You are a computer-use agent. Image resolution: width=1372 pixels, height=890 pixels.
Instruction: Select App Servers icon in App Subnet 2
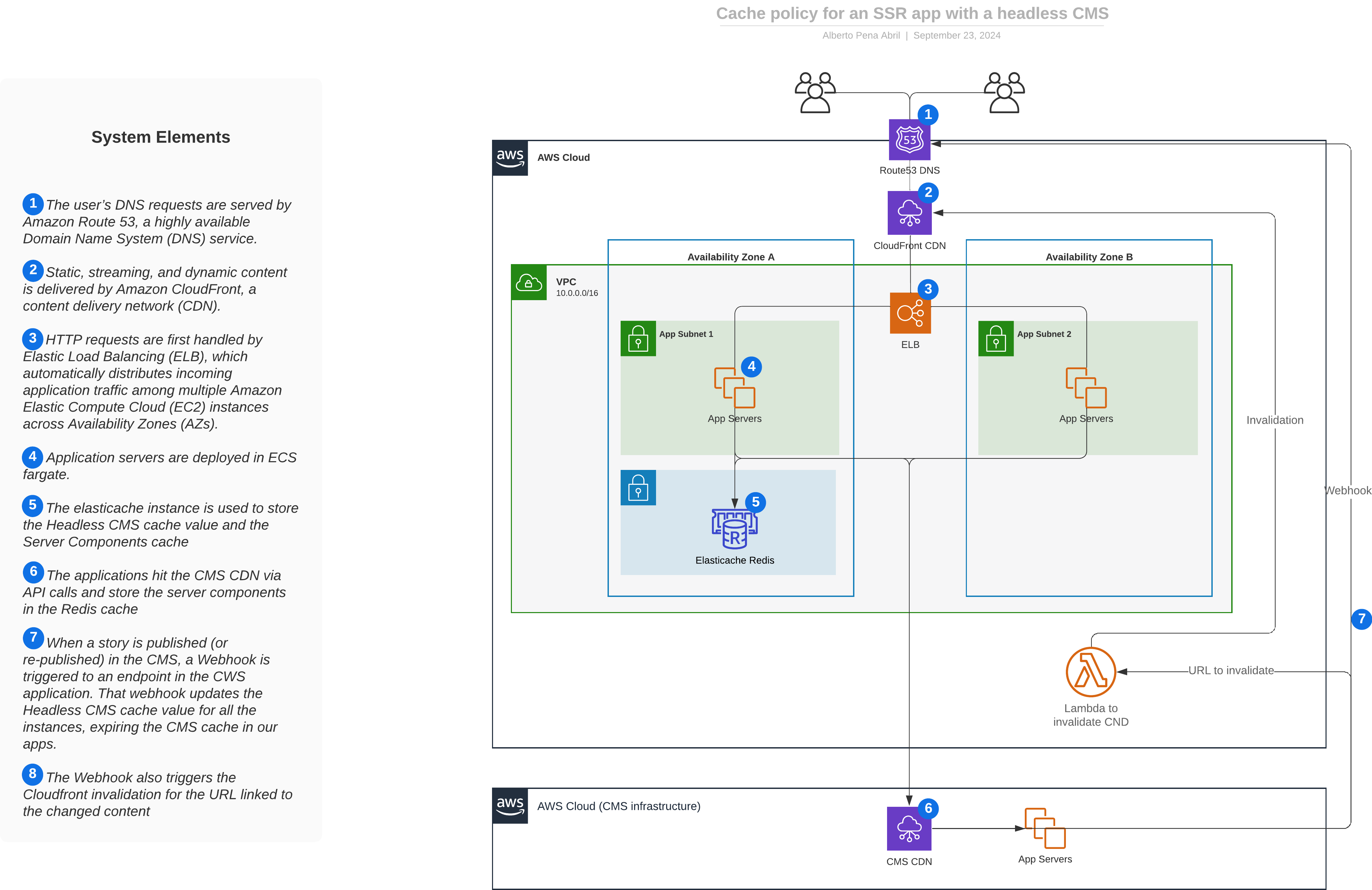1086,388
